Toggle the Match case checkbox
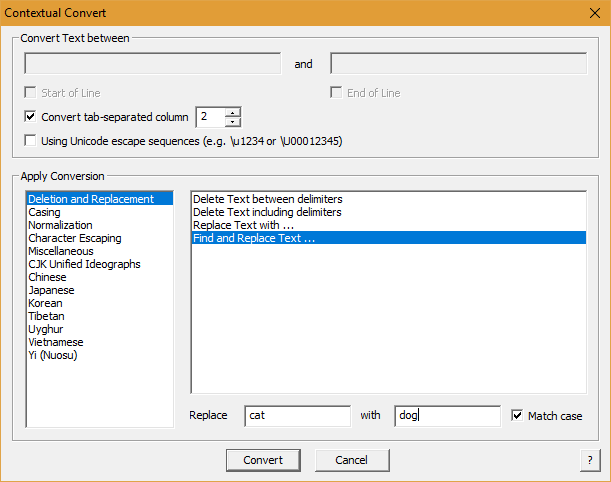 (517, 415)
